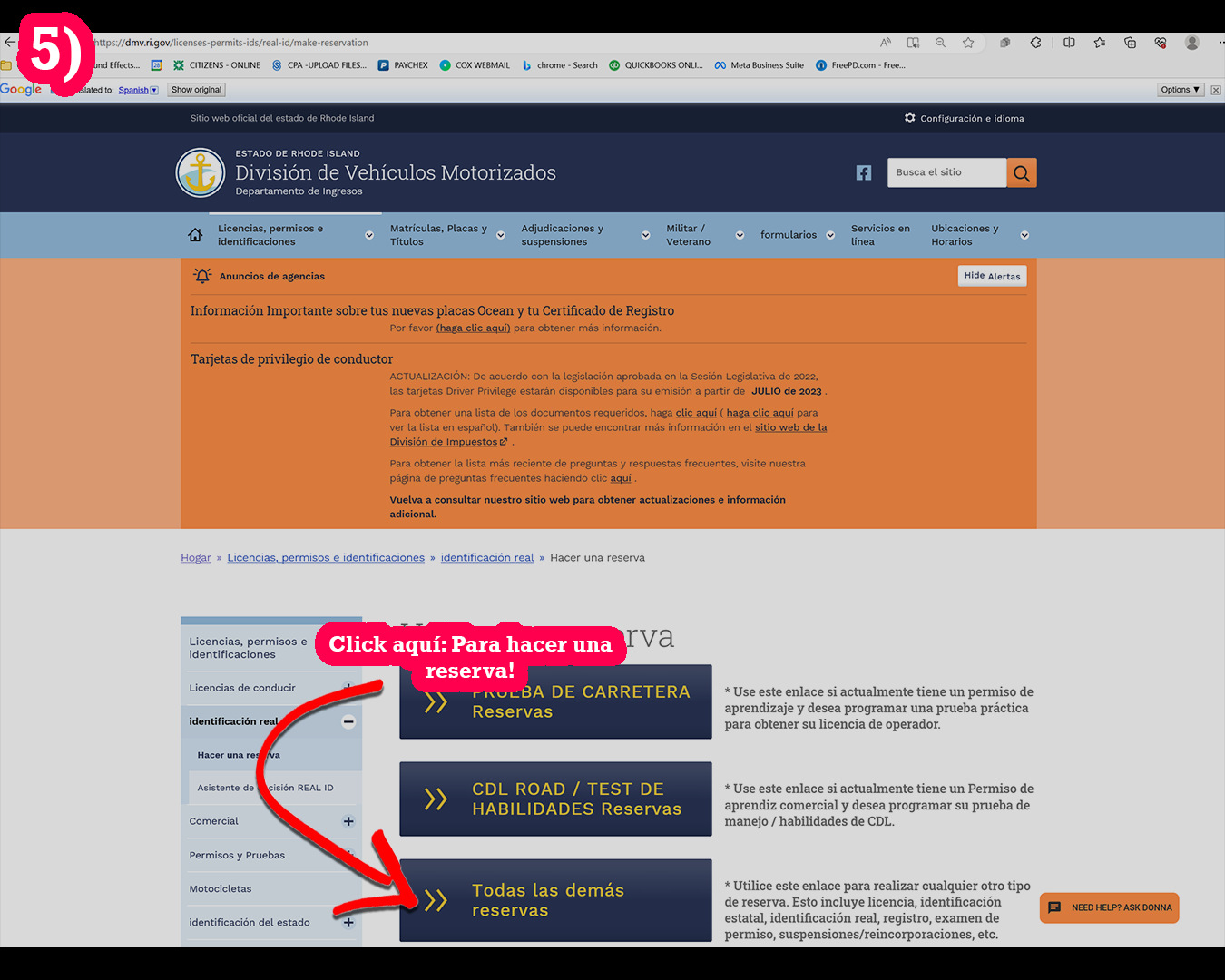Image resolution: width=1225 pixels, height=980 pixels.
Task: Close the Google translate bar
Action: [1216, 90]
